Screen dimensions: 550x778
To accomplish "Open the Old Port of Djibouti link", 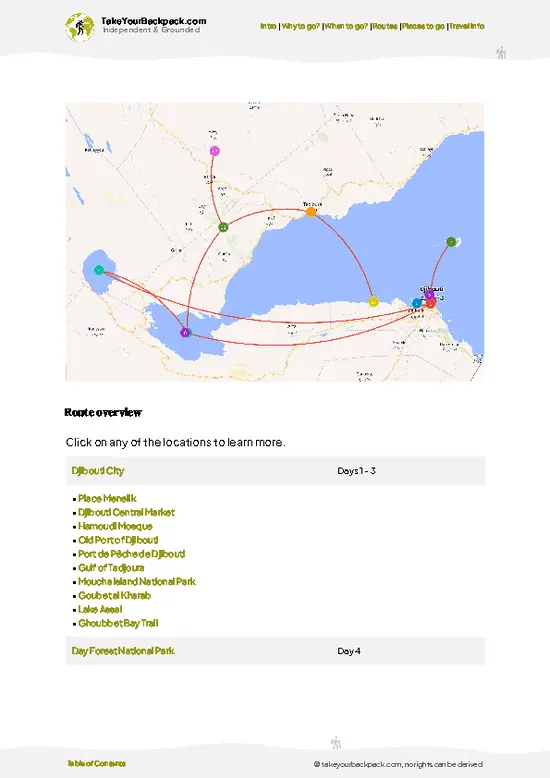I will [x=118, y=540].
